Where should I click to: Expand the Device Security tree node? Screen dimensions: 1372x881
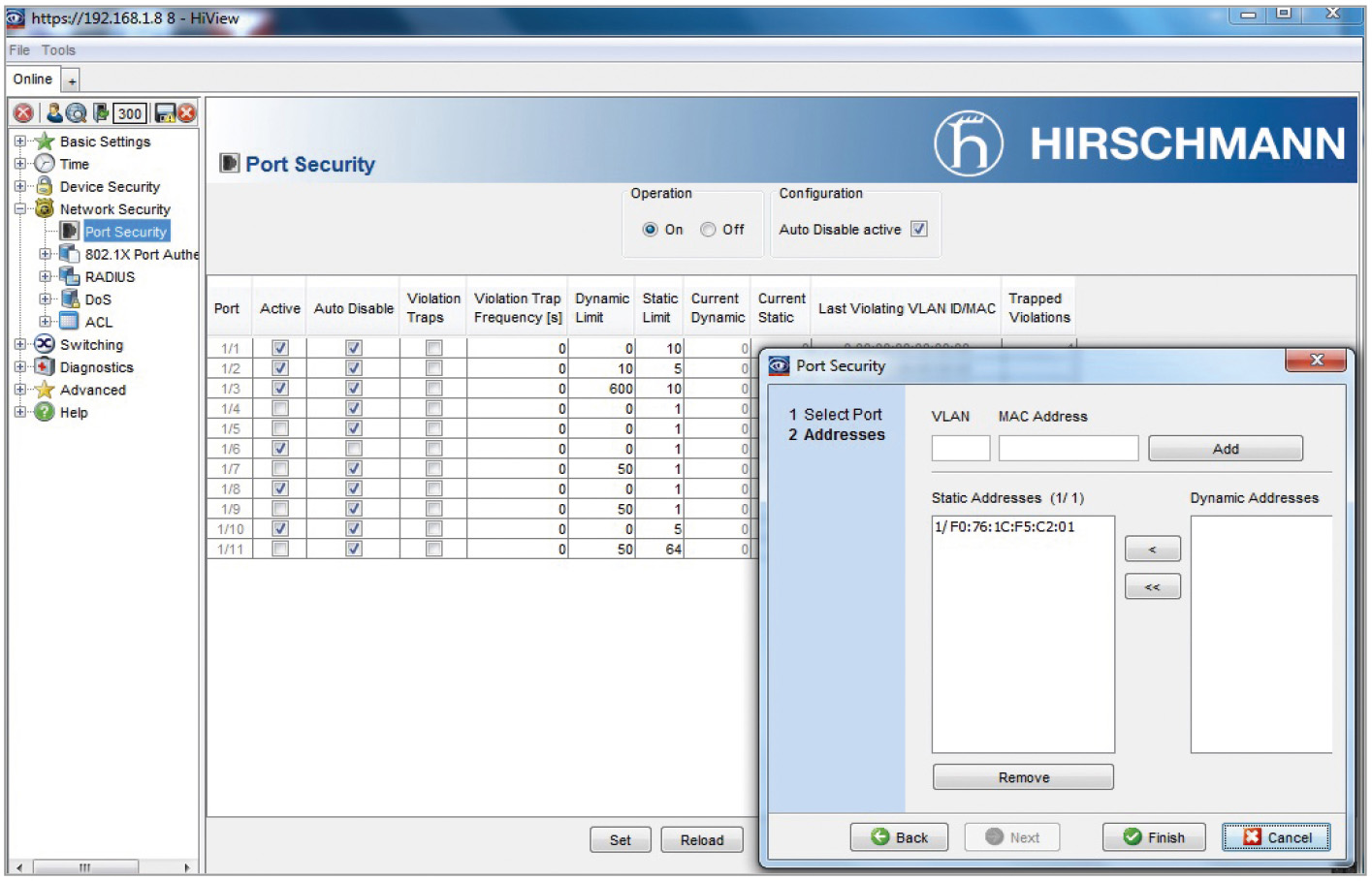pos(19,186)
